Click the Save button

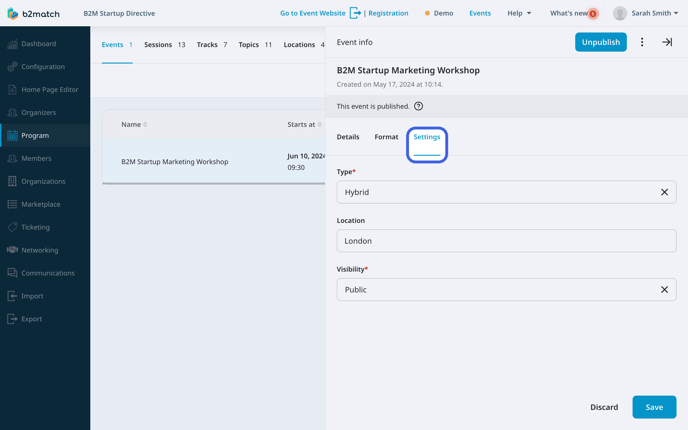click(654, 407)
